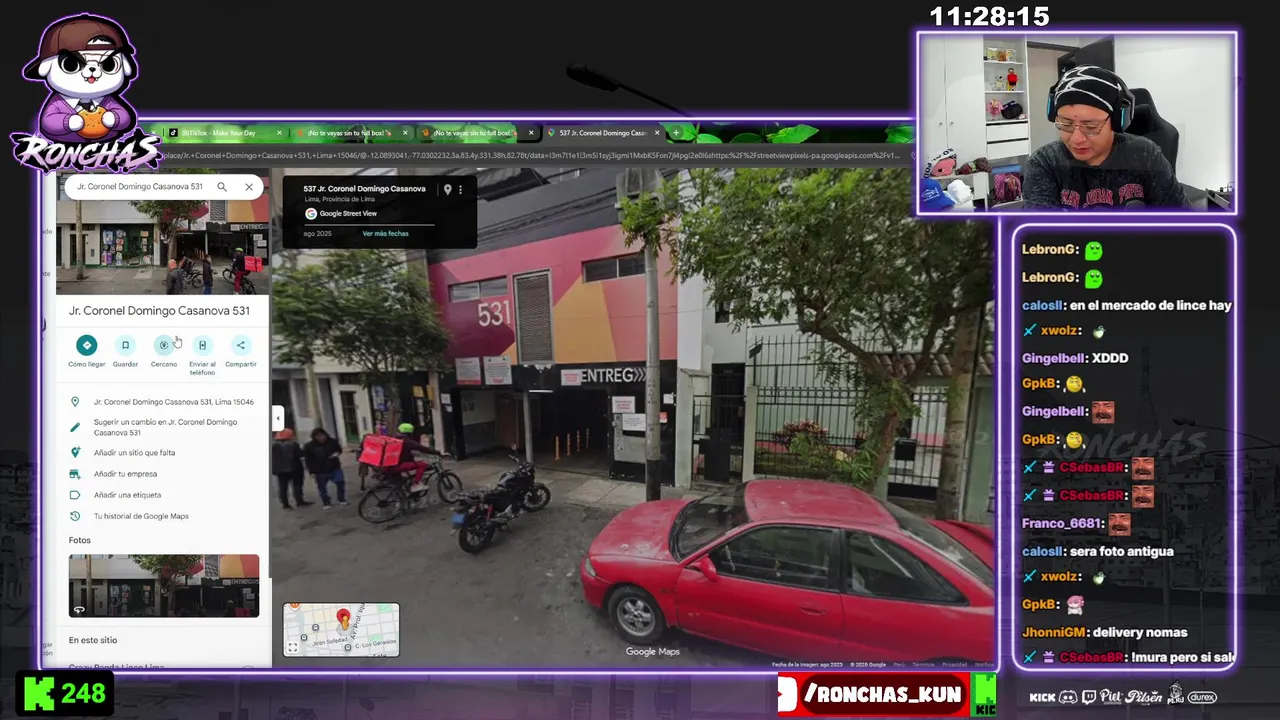The image size is (1280, 720).
Task: Click the history clock icon for Google Maps
Action: pos(75,516)
